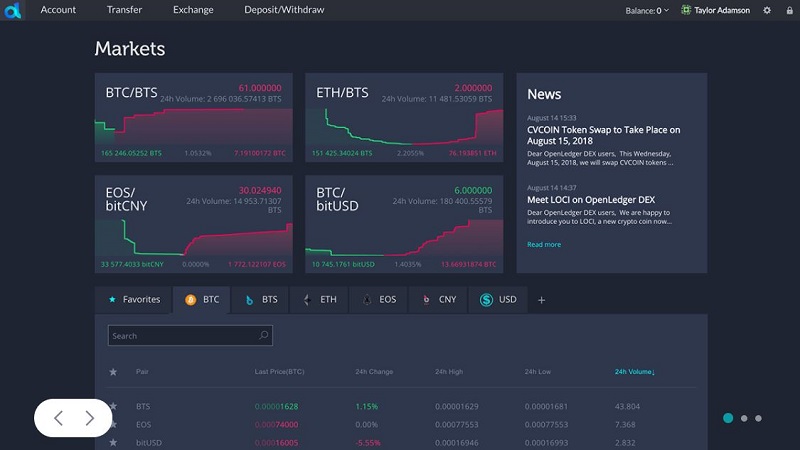Click the EOS icon on EOS tab
Image resolution: width=800 pixels, height=450 pixels.
tap(367, 300)
